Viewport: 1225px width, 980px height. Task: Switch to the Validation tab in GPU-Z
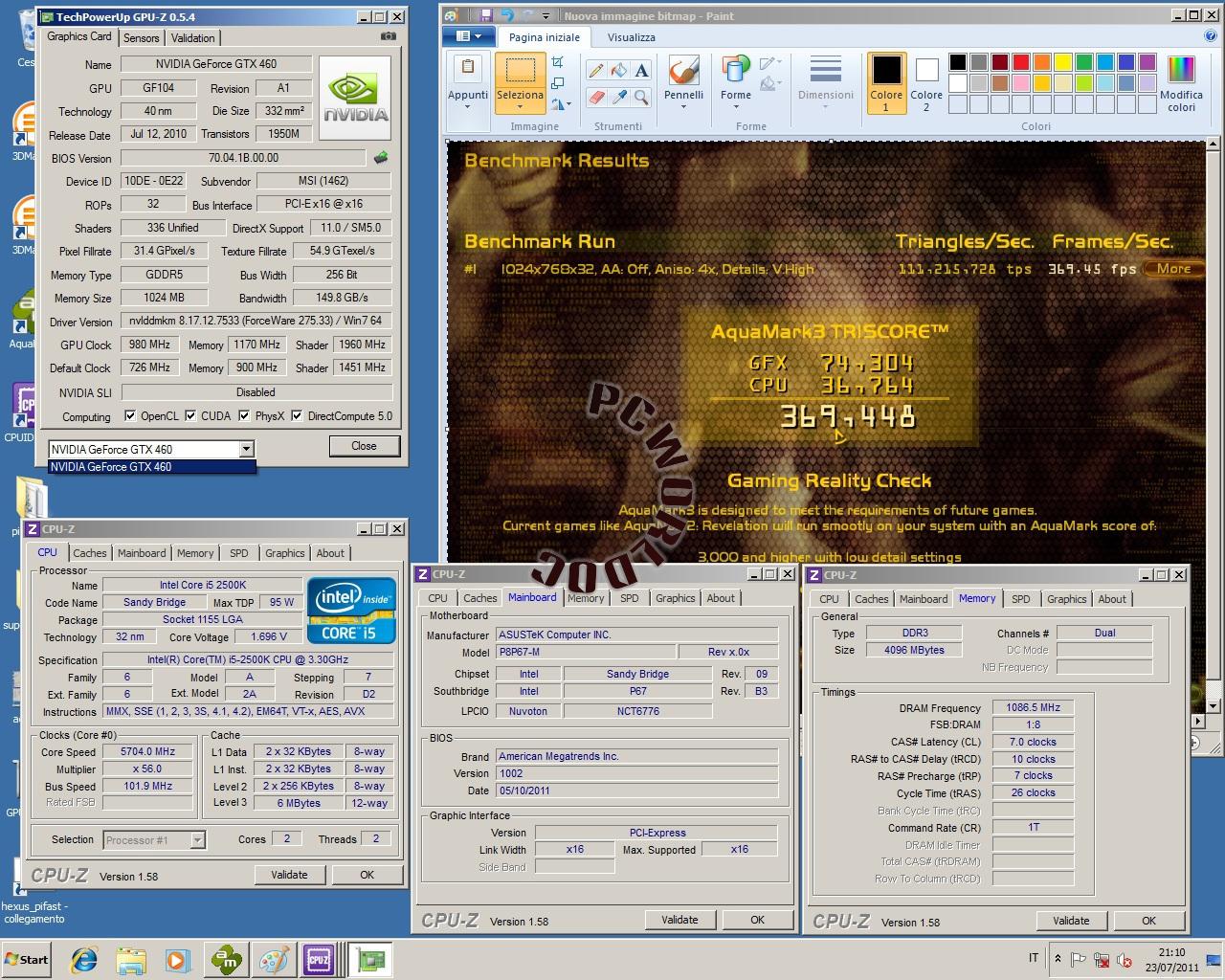192,37
